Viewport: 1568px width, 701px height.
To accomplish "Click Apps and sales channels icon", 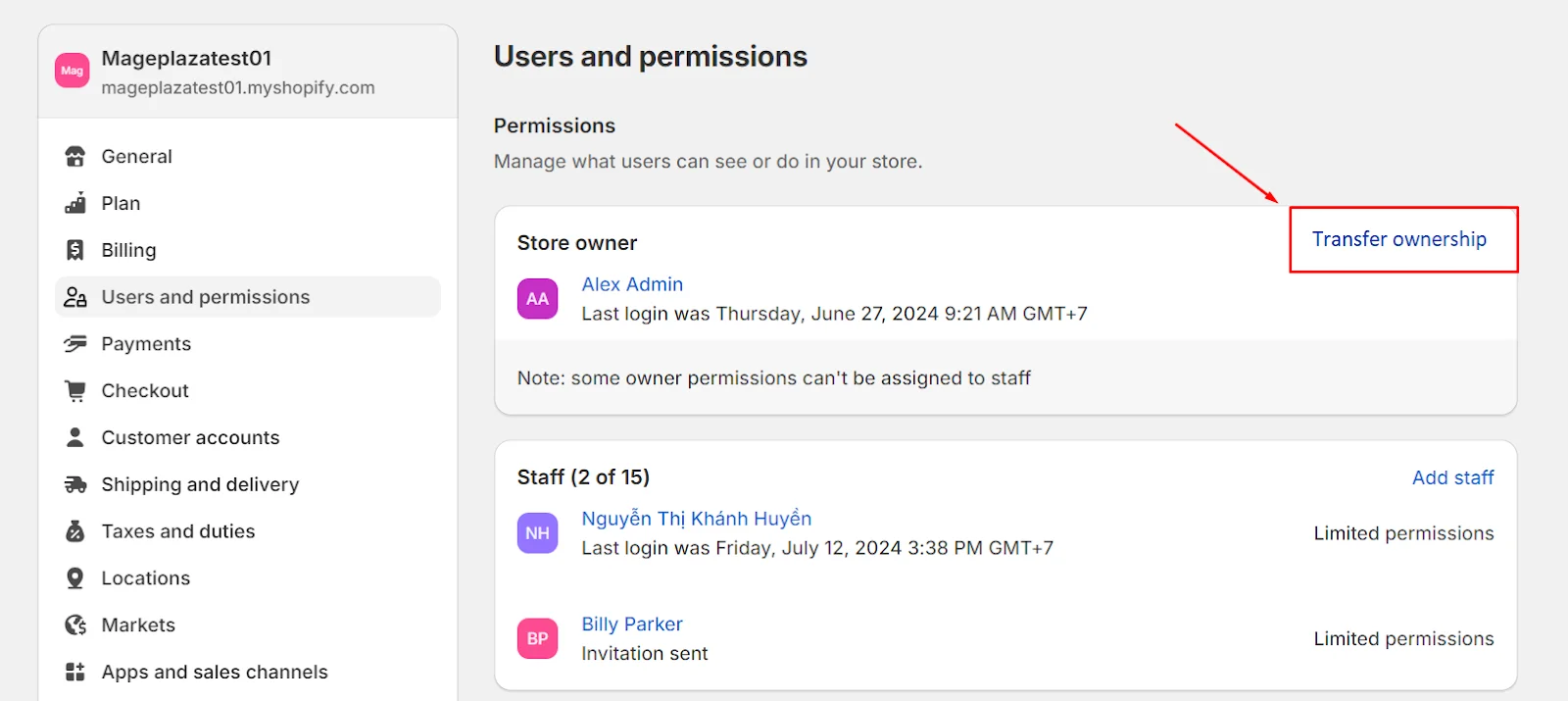I will point(75,672).
